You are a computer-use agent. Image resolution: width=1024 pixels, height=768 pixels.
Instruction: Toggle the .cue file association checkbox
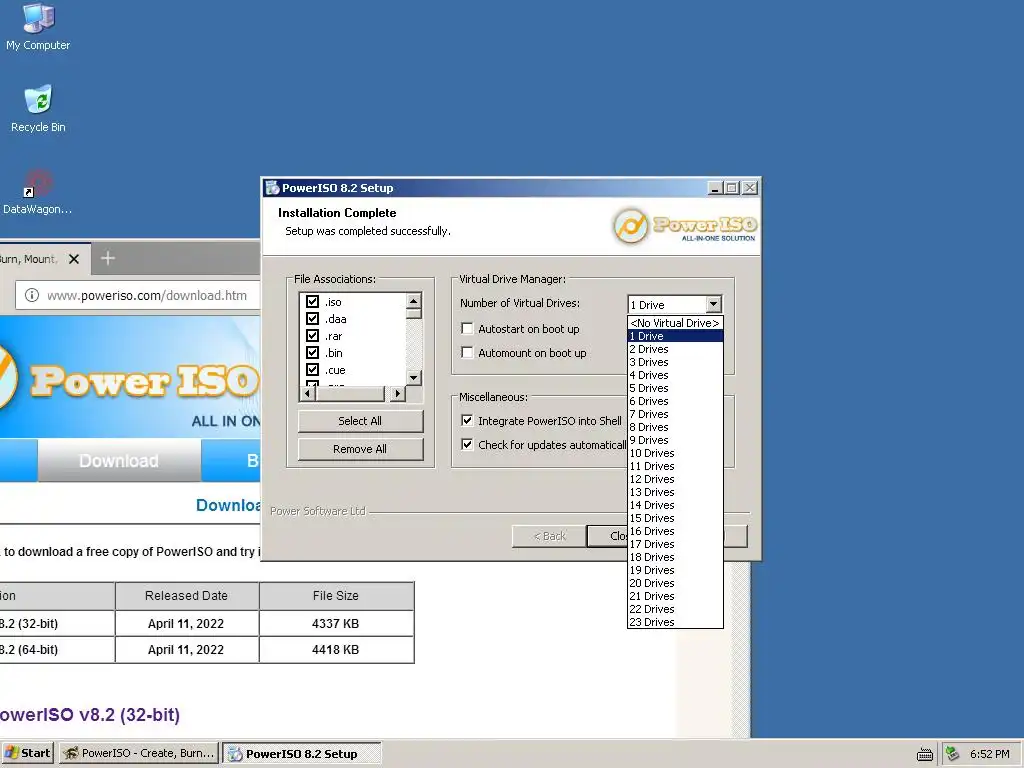coord(312,370)
